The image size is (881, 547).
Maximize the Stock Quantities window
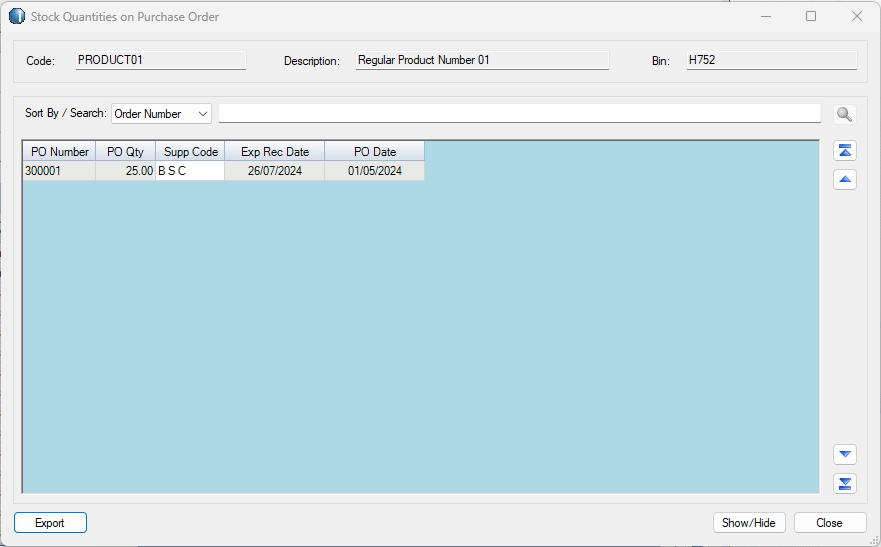[x=811, y=16]
